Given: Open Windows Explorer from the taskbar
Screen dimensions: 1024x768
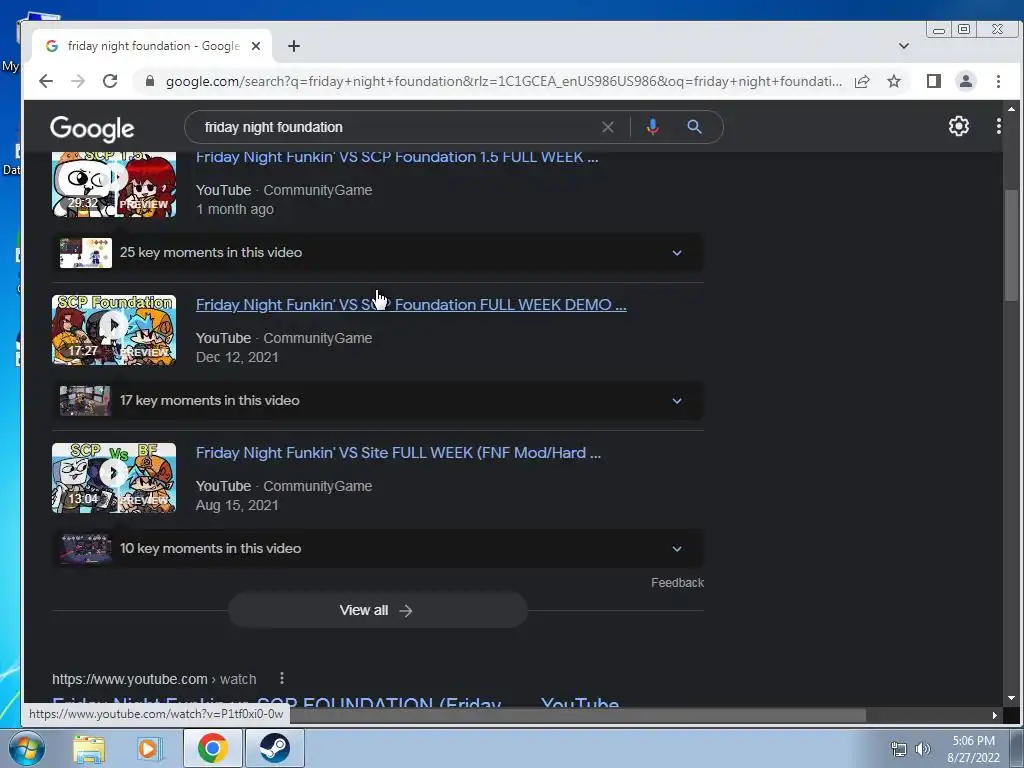Looking at the screenshot, I should click(89, 748).
